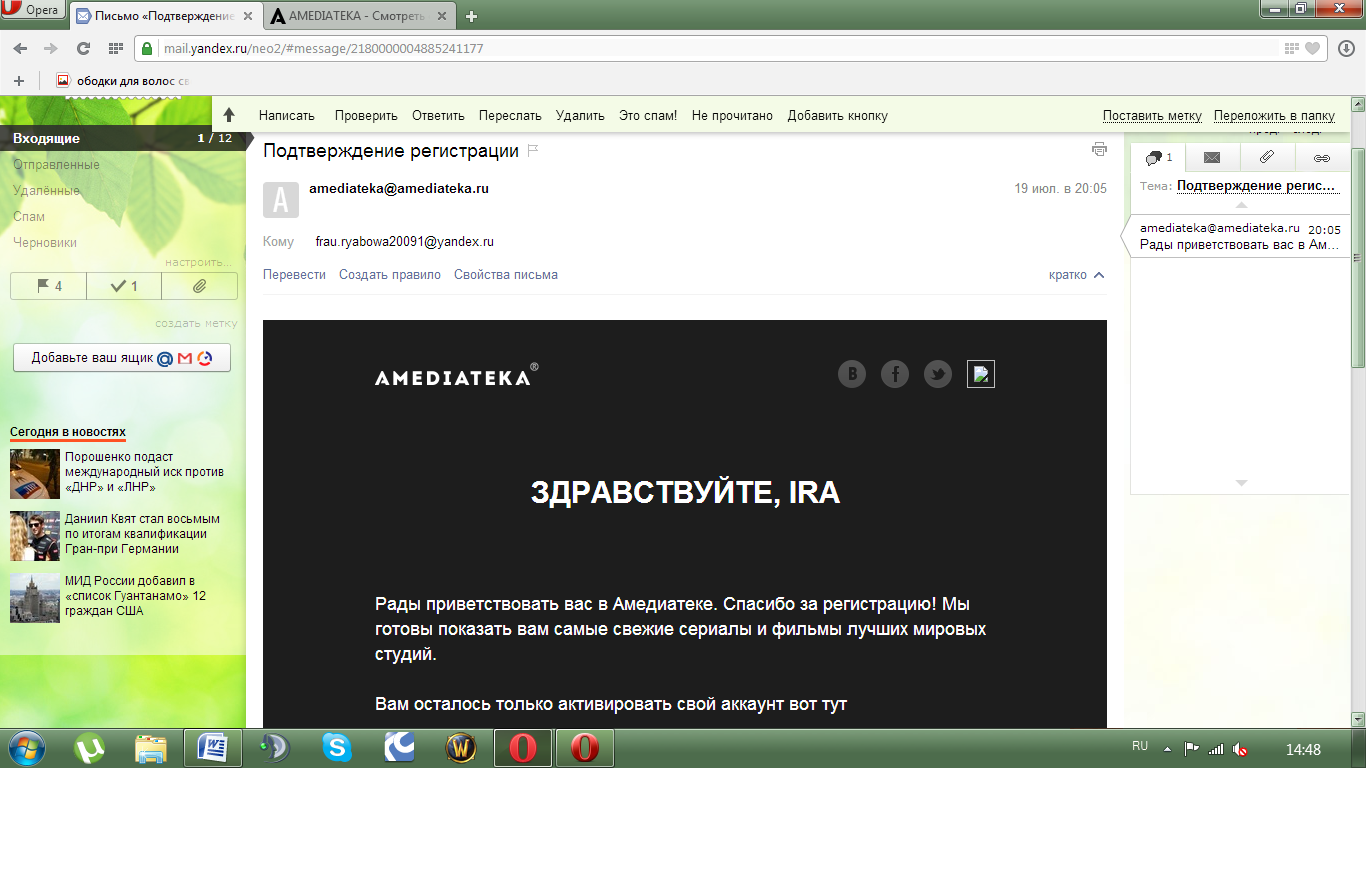Print the message with printer icon
The height and width of the screenshot is (887, 1366).
1099,149
